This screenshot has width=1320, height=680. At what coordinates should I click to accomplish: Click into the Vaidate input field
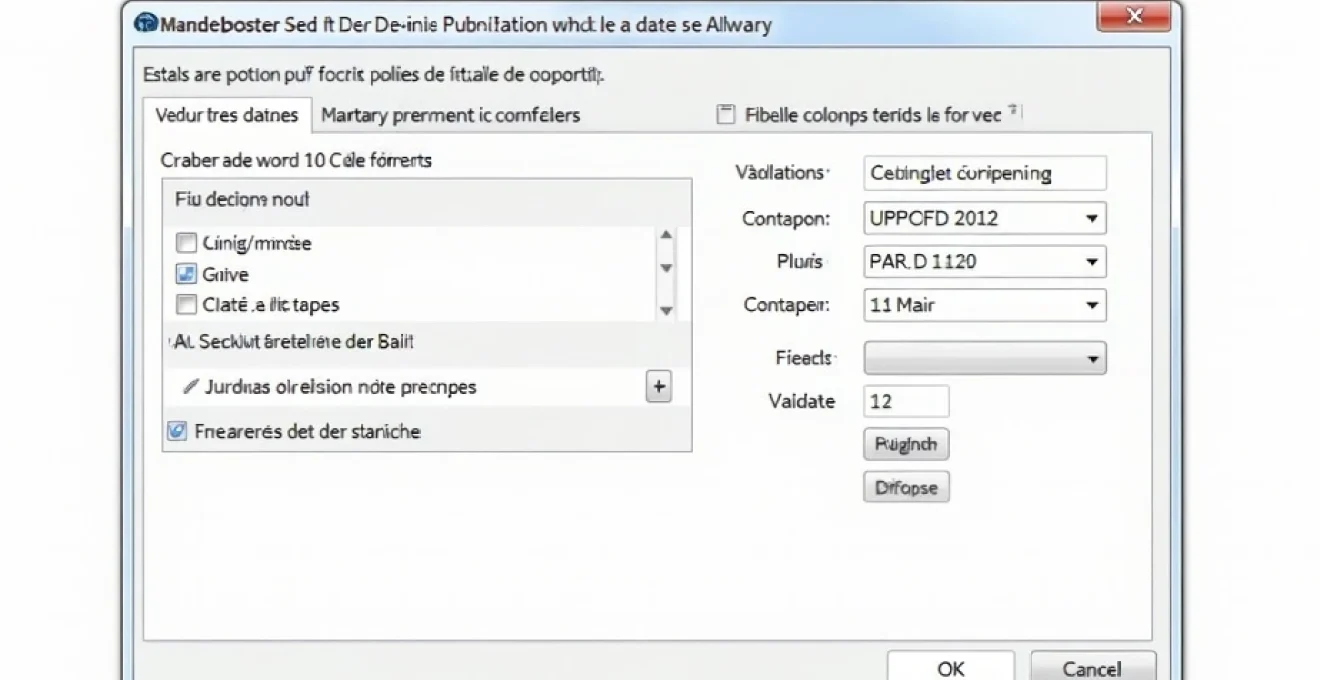pyautogui.click(x=906, y=401)
